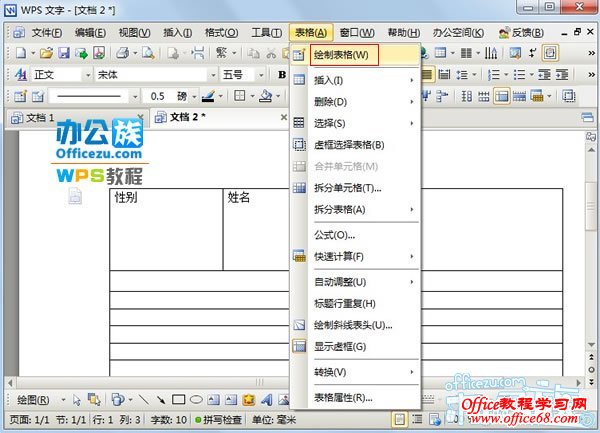600x433 pixels.
Task: Expand the 快速计算(F) submenu
Action: pos(412,256)
